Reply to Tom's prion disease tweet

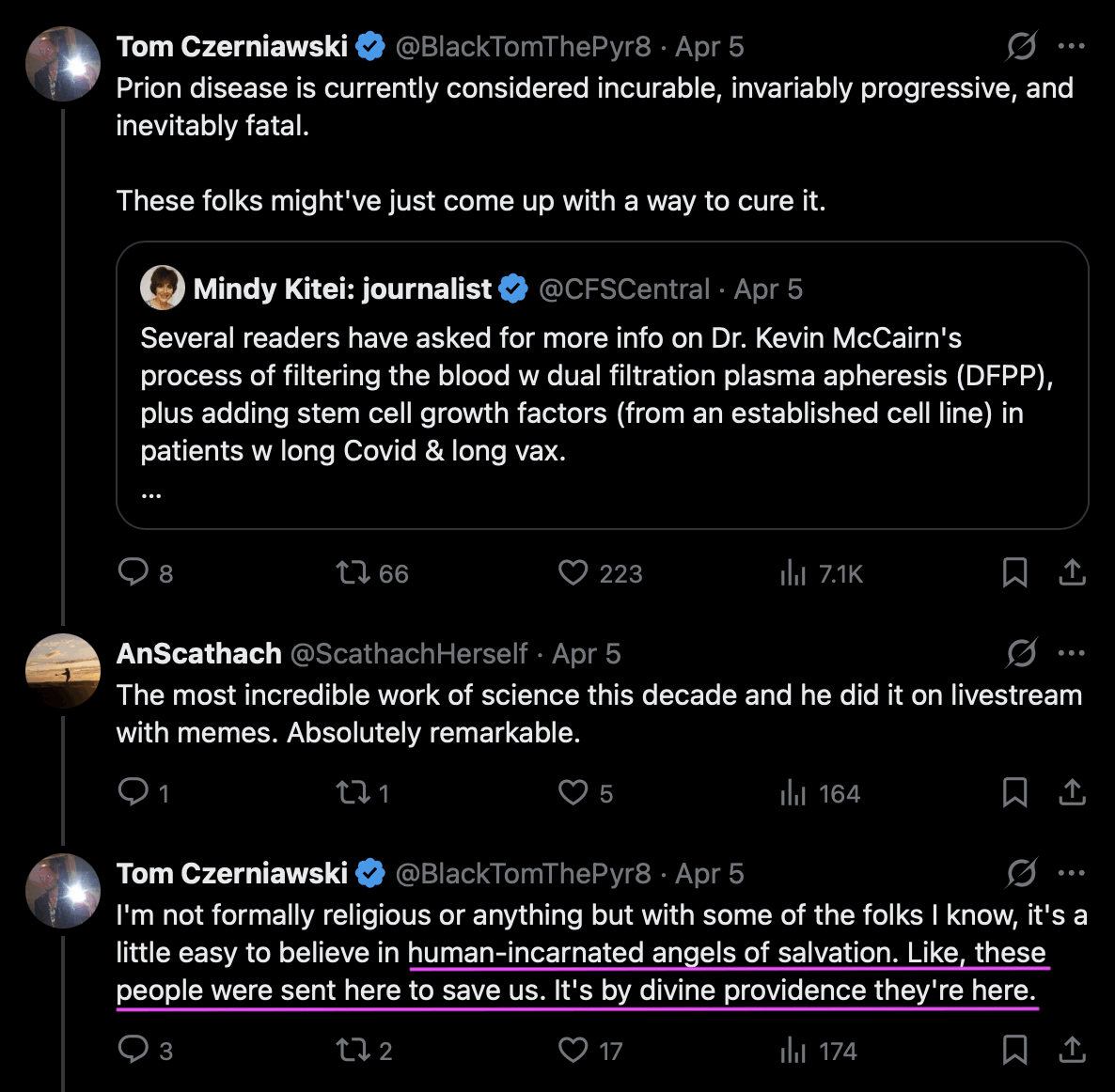[x=133, y=572]
